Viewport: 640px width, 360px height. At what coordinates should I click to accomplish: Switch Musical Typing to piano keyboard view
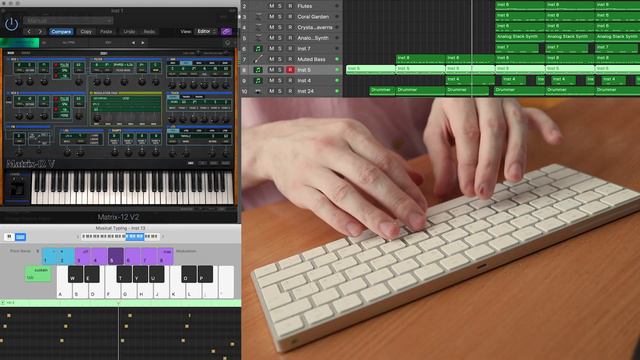tap(9, 237)
